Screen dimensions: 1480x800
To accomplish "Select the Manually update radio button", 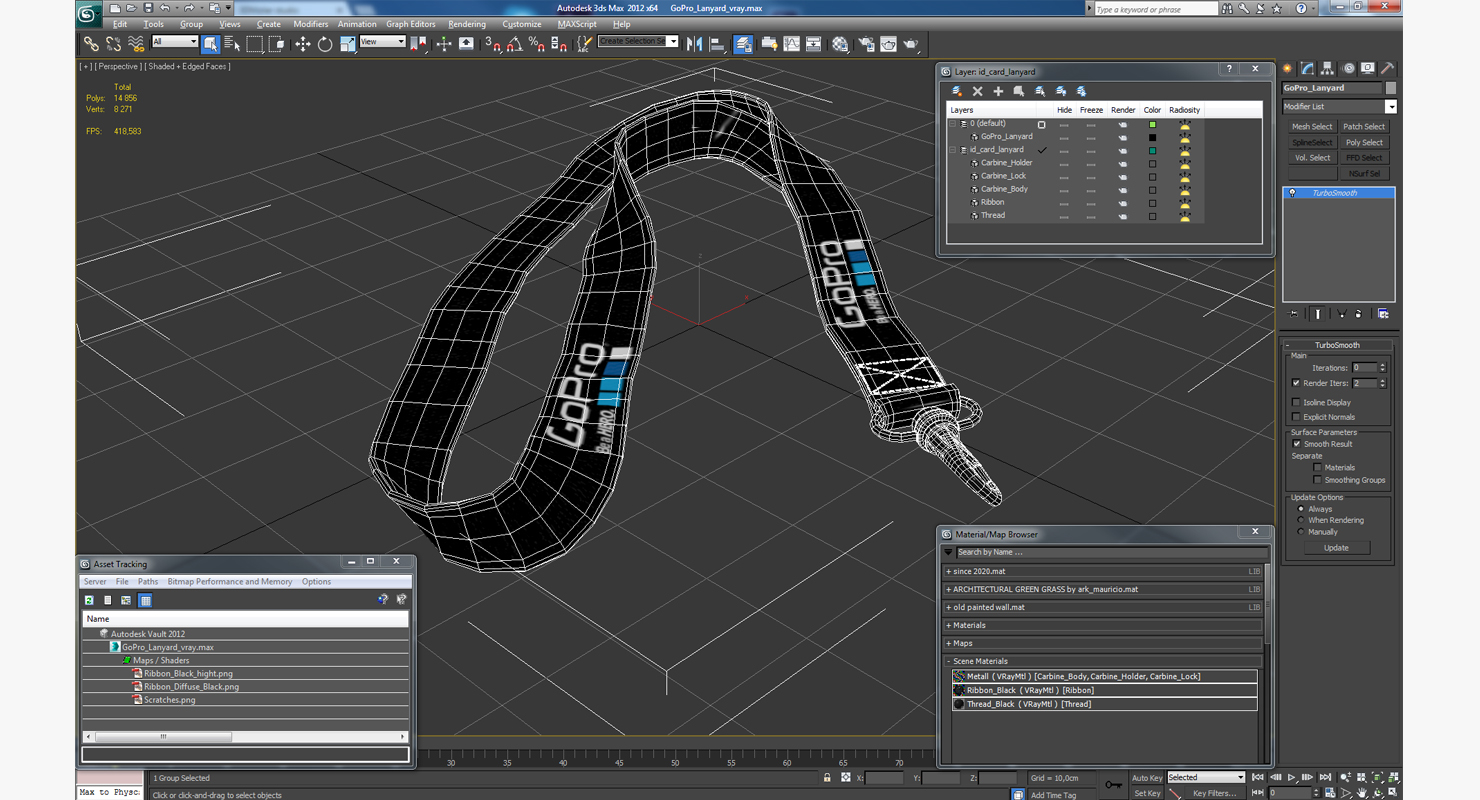I will tap(1300, 532).
